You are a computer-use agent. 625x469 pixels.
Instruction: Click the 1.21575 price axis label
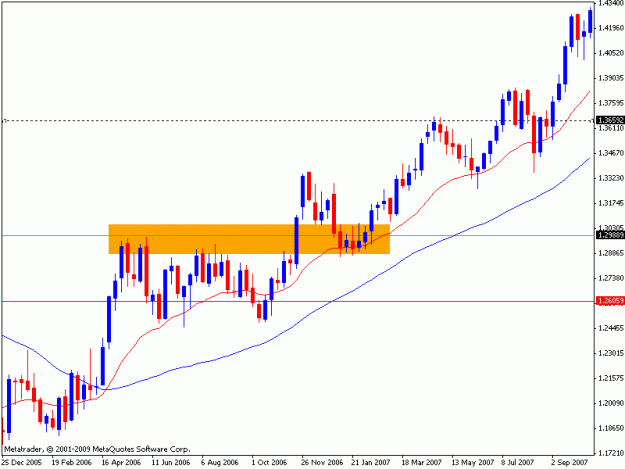pyautogui.click(x=611, y=378)
